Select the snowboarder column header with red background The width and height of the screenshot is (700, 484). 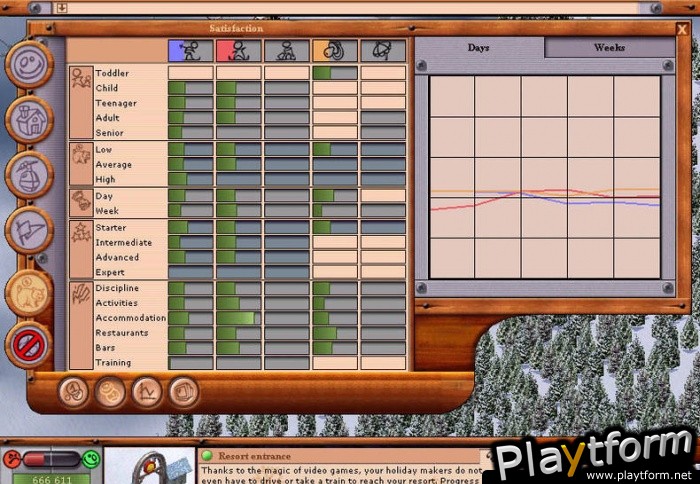click(x=239, y=51)
